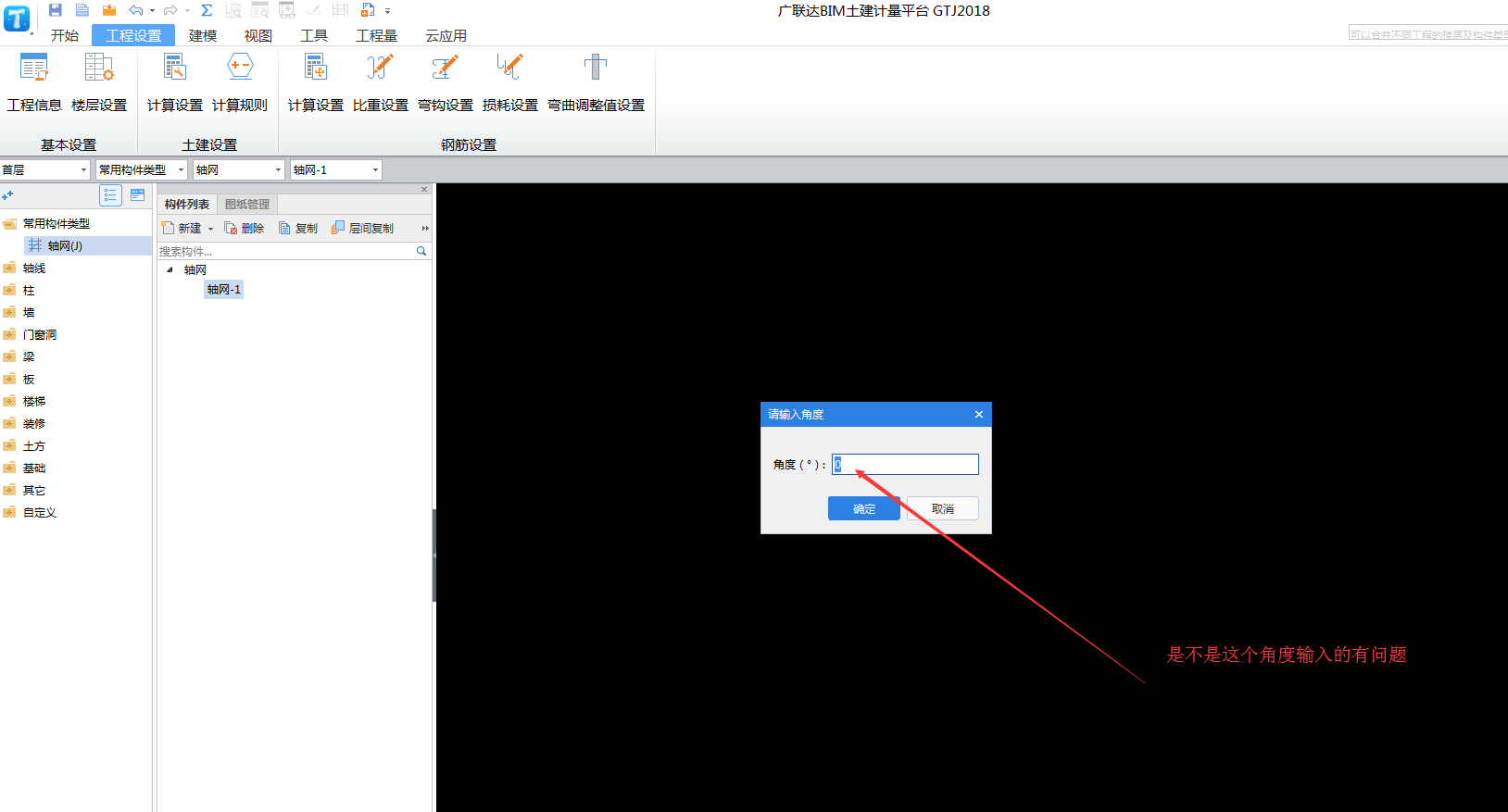Click the blue plus-stars icon in navigation panel
Image resolution: width=1508 pixels, height=812 pixels.
pyautogui.click(x=7, y=195)
